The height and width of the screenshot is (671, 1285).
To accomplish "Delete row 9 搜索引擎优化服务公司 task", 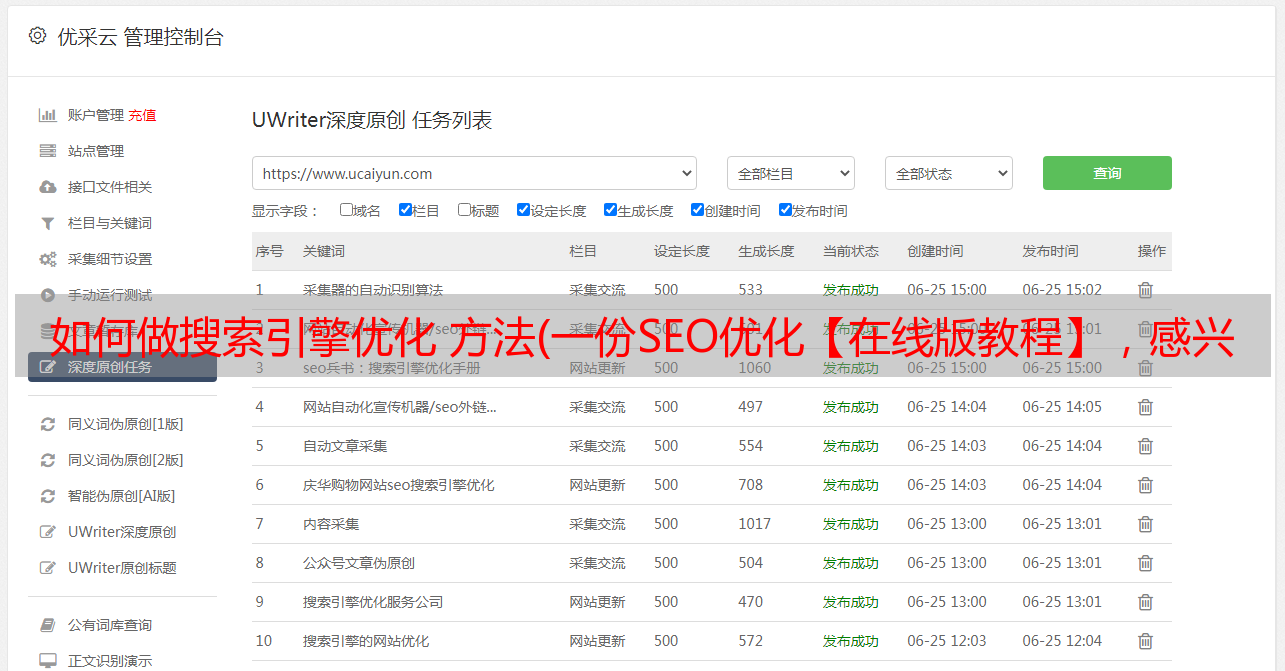I will coord(1145,602).
